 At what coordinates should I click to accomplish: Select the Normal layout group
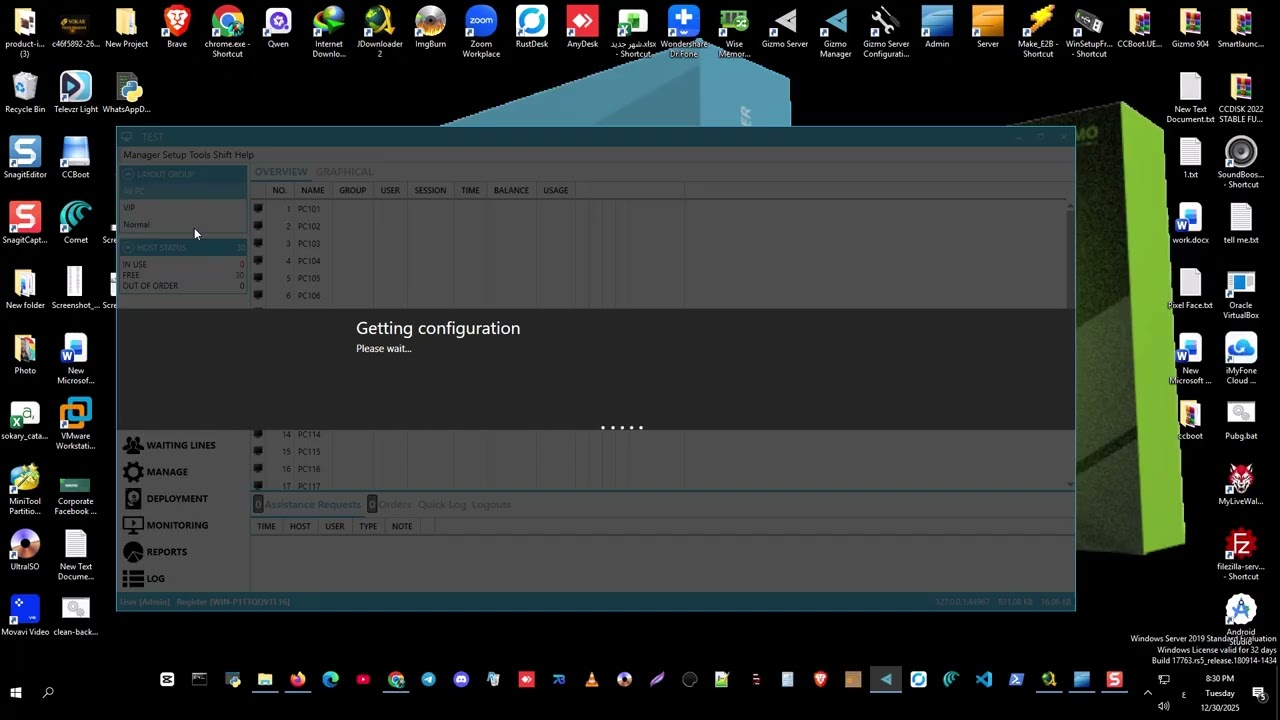click(184, 225)
